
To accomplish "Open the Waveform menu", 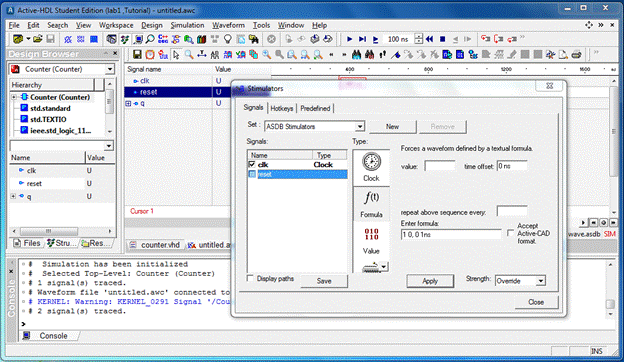I will point(228,25).
